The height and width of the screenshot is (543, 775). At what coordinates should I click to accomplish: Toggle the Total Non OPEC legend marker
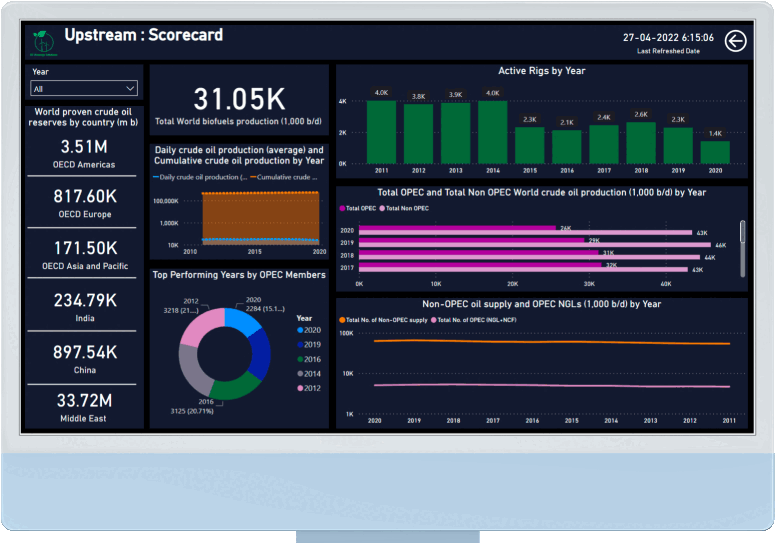click(x=382, y=208)
